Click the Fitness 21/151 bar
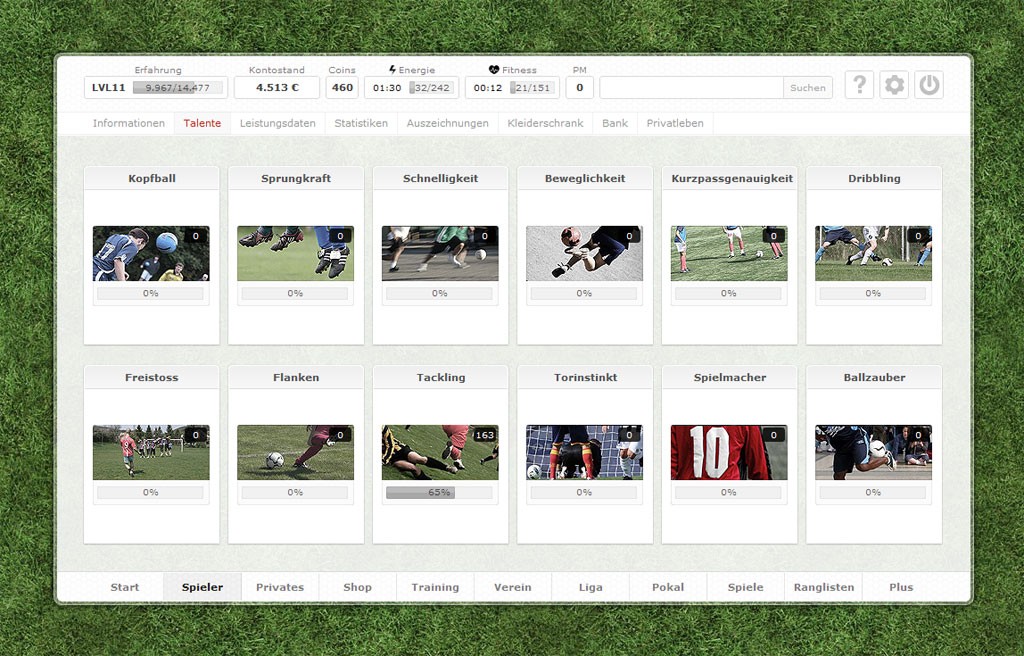The image size is (1024, 656). [532, 88]
